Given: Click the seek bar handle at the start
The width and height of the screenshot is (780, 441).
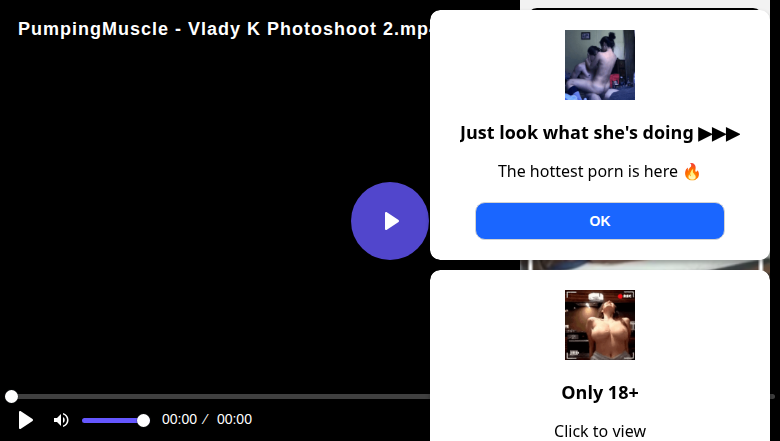Looking at the screenshot, I should (x=11, y=396).
